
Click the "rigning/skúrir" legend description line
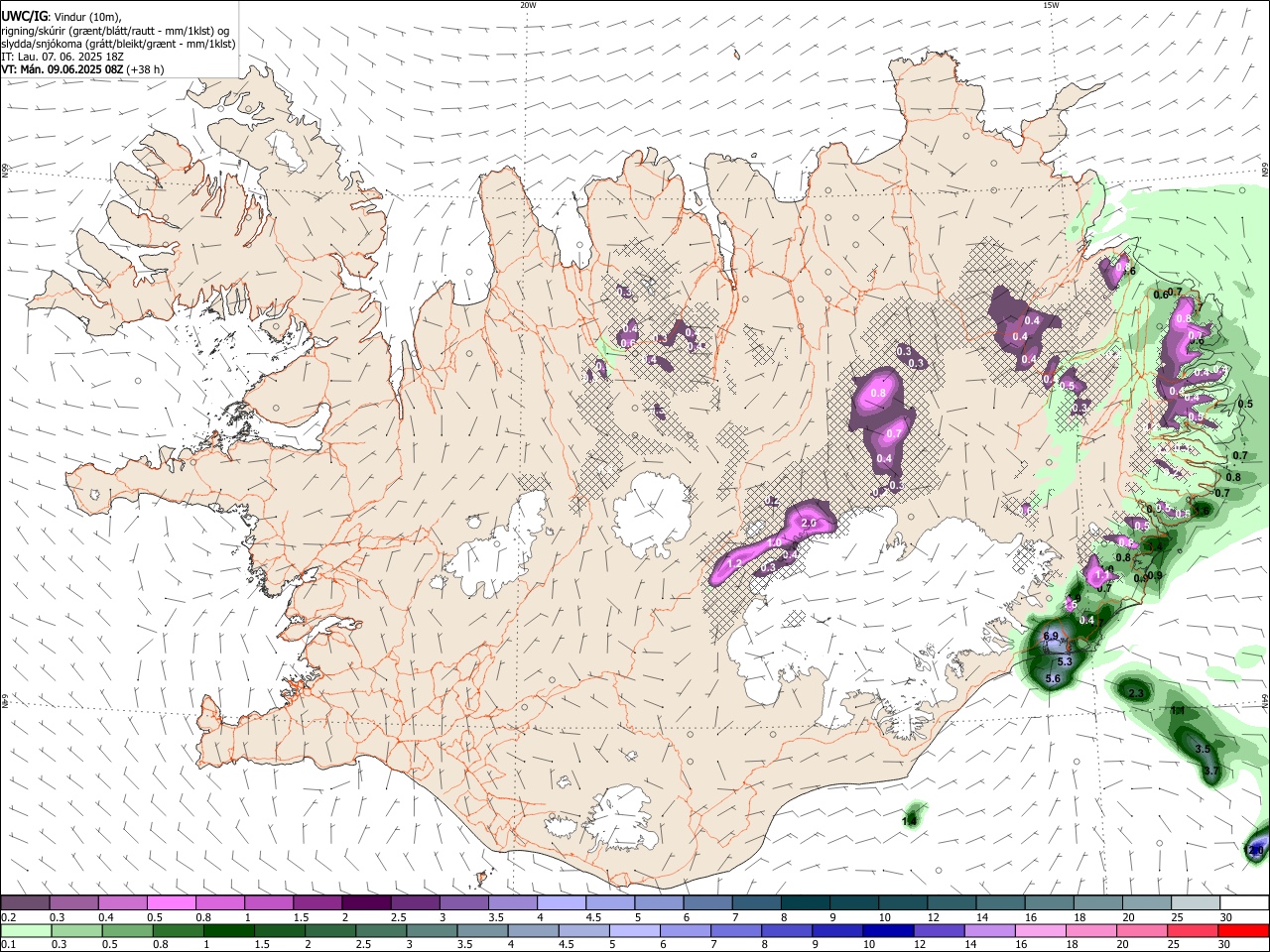[115, 31]
